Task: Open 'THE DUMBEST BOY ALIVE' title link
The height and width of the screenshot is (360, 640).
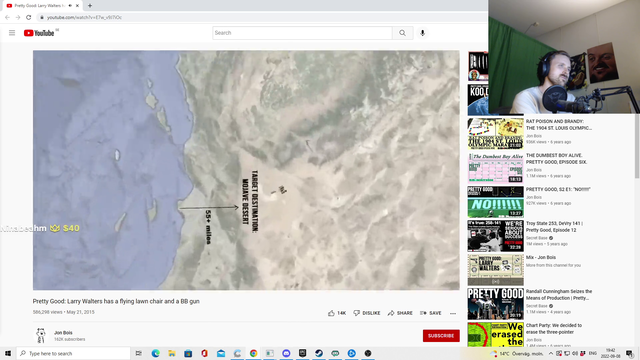Action: pos(556,159)
